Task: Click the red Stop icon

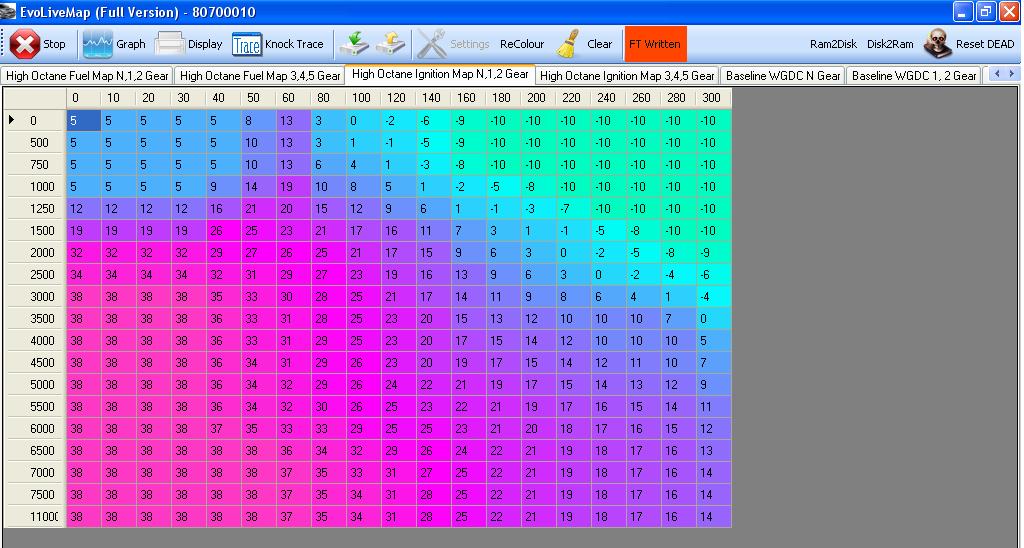Action: coord(25,44)
